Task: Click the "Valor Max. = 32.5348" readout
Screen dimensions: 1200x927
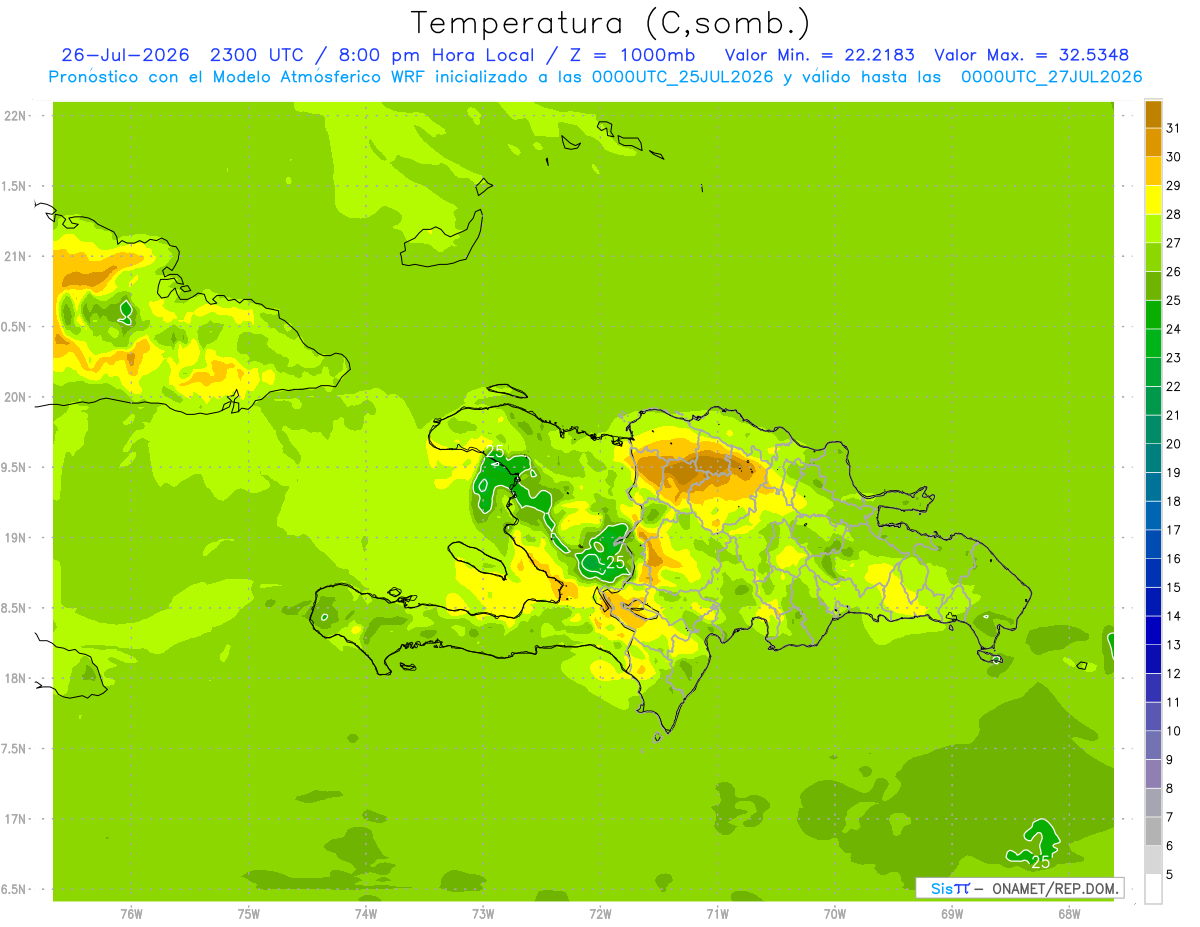Action: coord(1033,55)
